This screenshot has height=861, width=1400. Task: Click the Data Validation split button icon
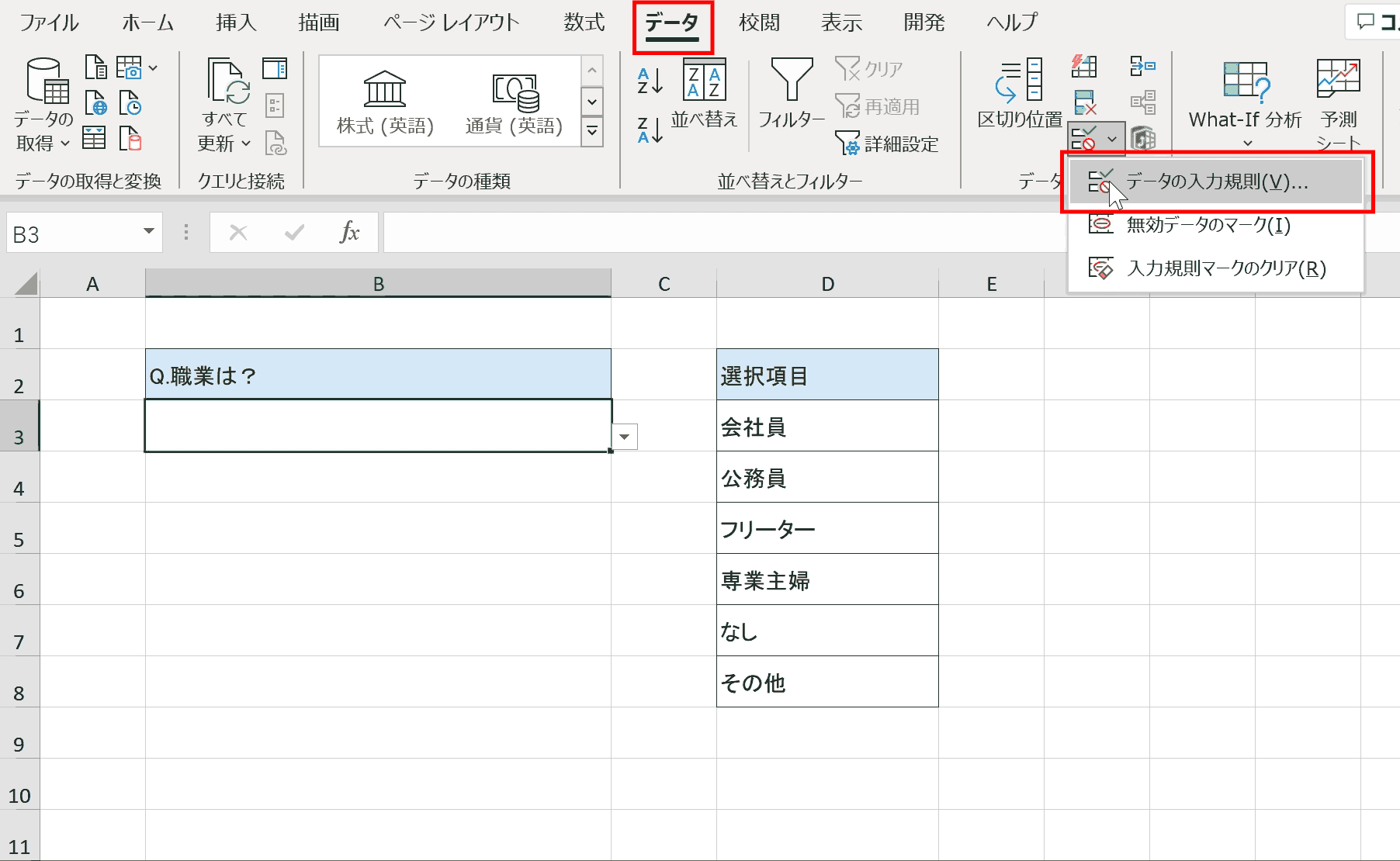click(x=1084, y=139)
